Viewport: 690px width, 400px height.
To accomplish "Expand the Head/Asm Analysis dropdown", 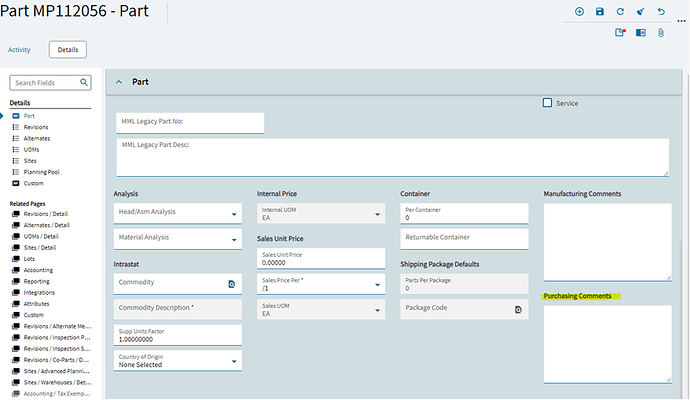I will 178,213.
